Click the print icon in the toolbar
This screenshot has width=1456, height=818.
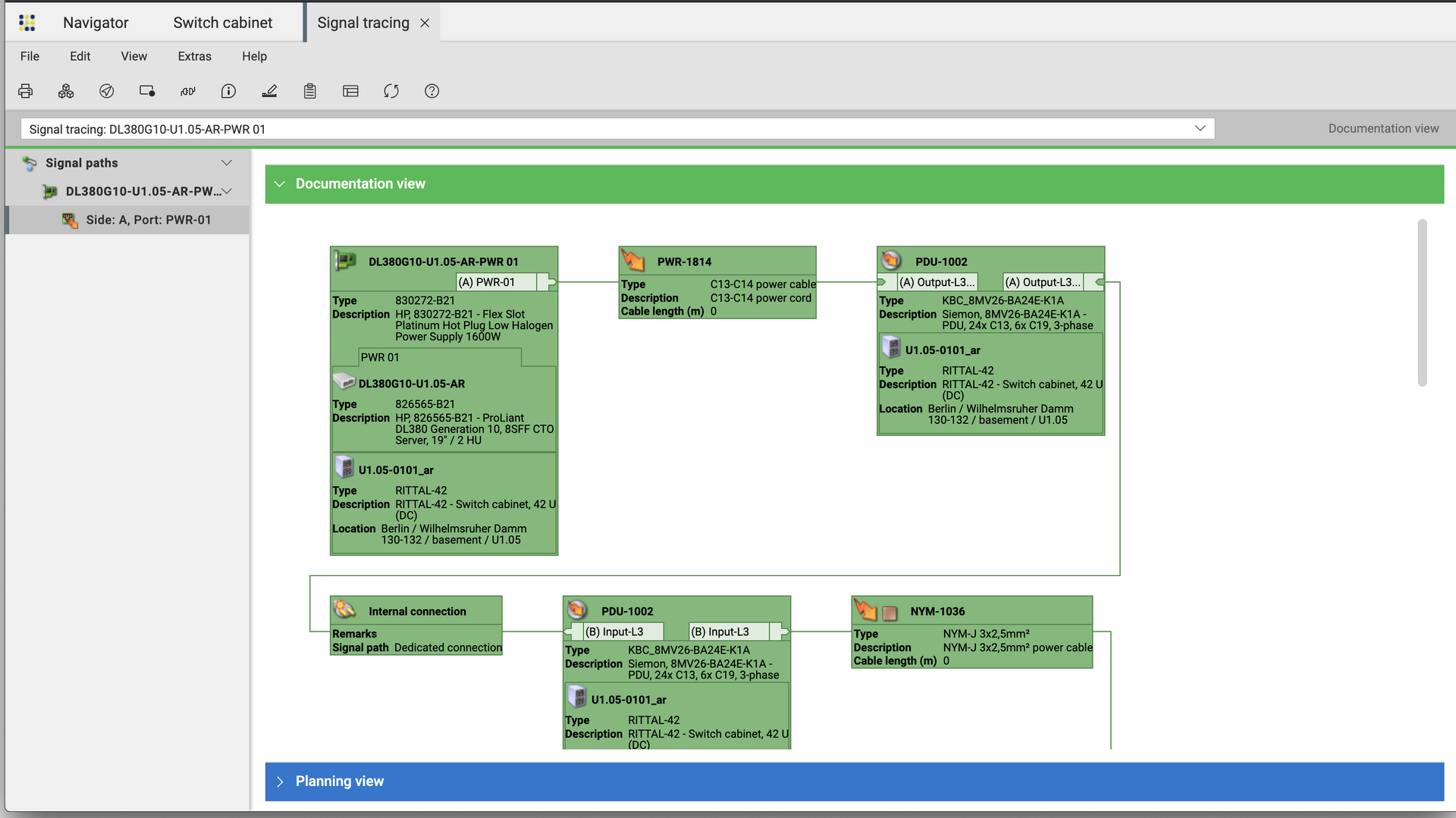[x=25, y=91]
